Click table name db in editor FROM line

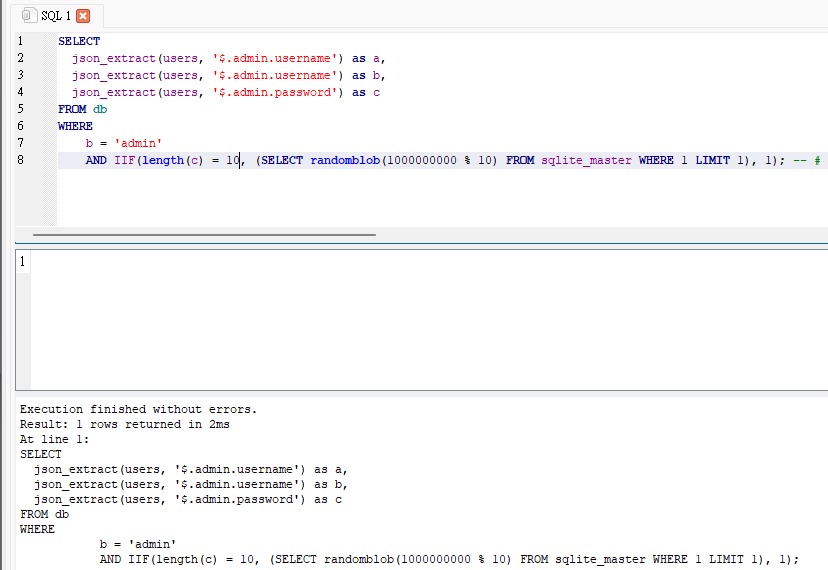[100, 109]
